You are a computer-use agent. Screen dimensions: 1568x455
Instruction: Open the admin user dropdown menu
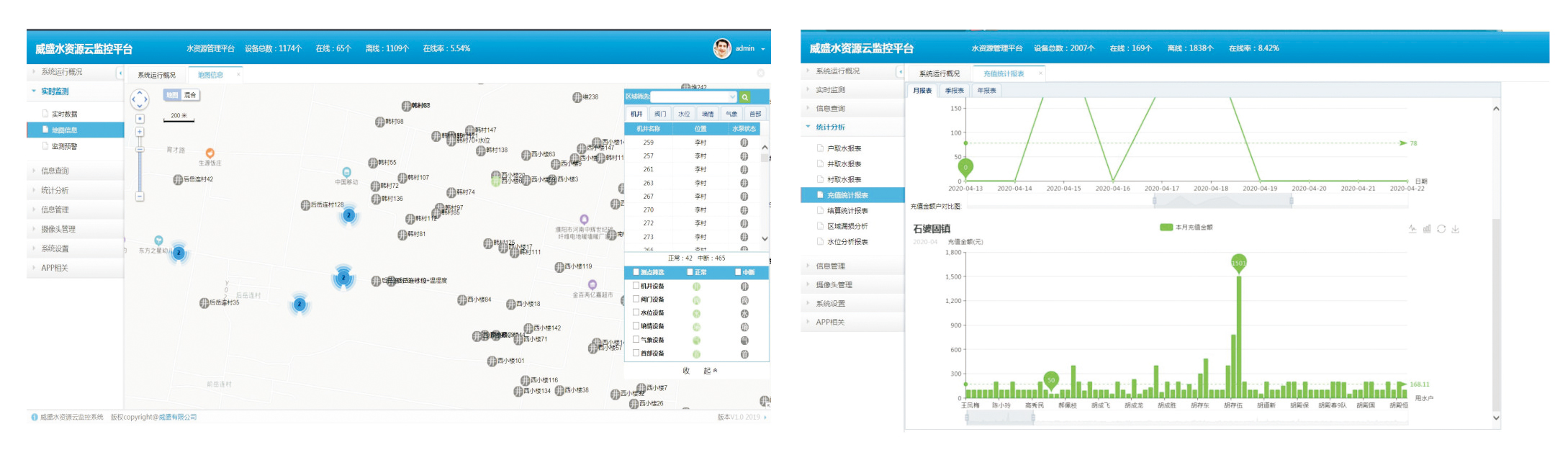[x=745, y=48]
